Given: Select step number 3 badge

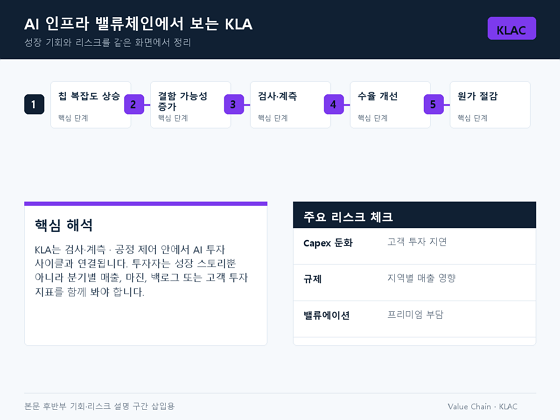Looking at the screenshot, I should pos(234,104).
